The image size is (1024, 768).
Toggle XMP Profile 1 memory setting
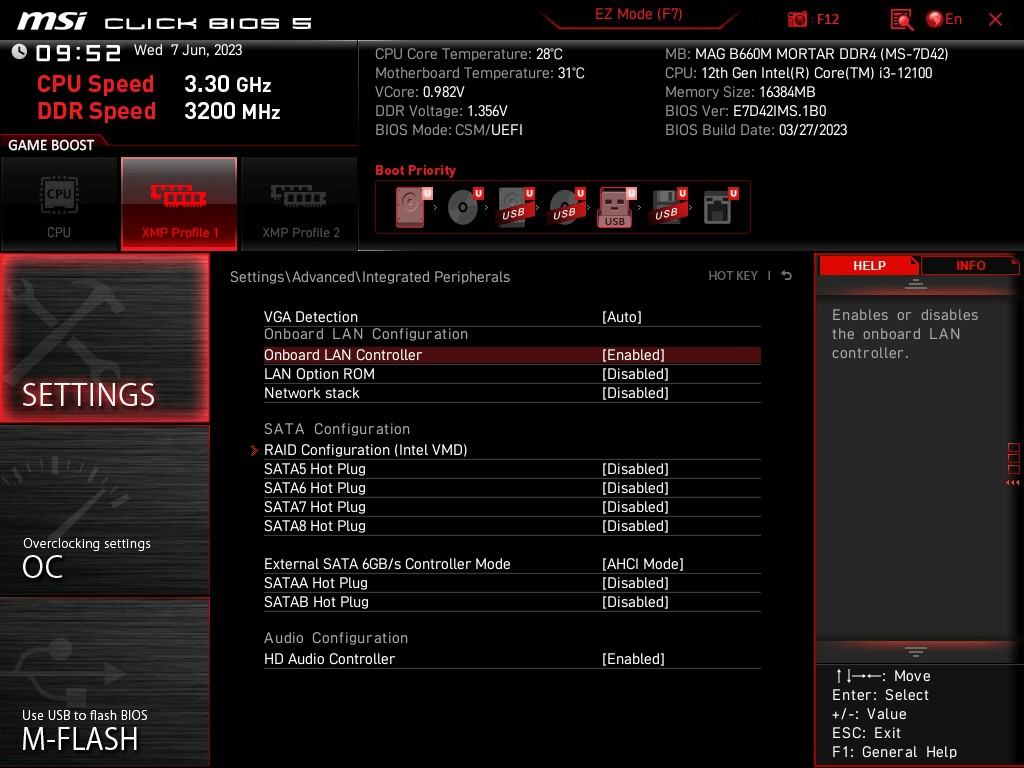pos(179,204)
